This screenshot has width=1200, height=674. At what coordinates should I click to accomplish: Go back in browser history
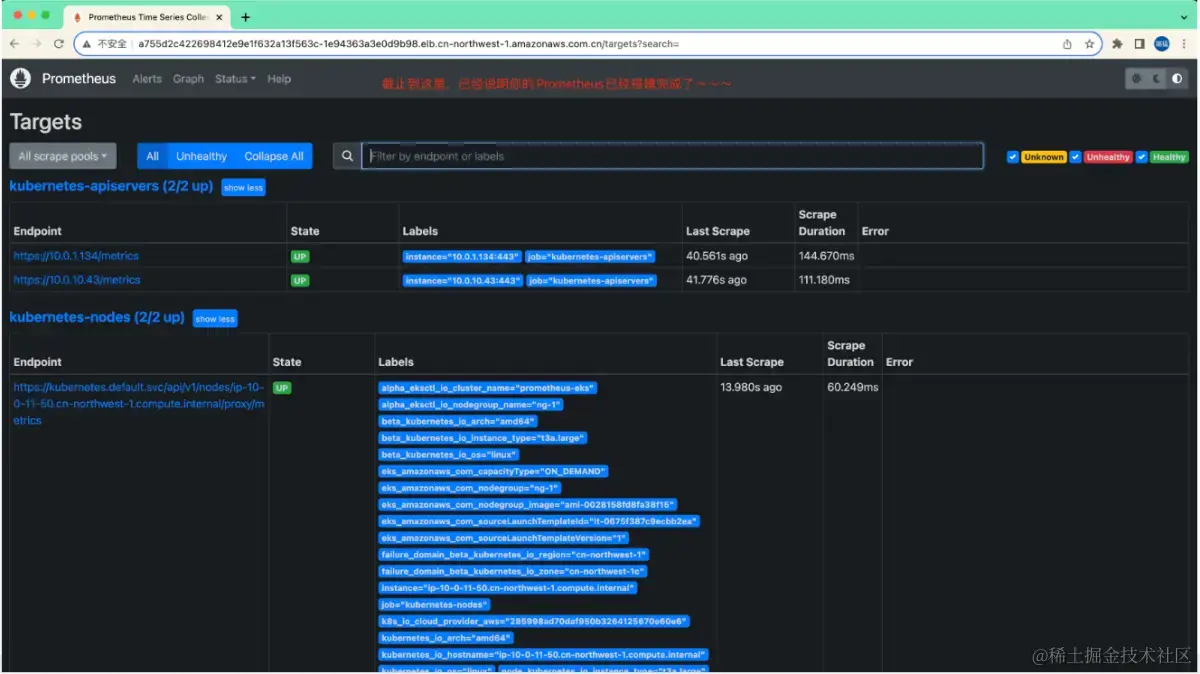[x=14, y=44]
